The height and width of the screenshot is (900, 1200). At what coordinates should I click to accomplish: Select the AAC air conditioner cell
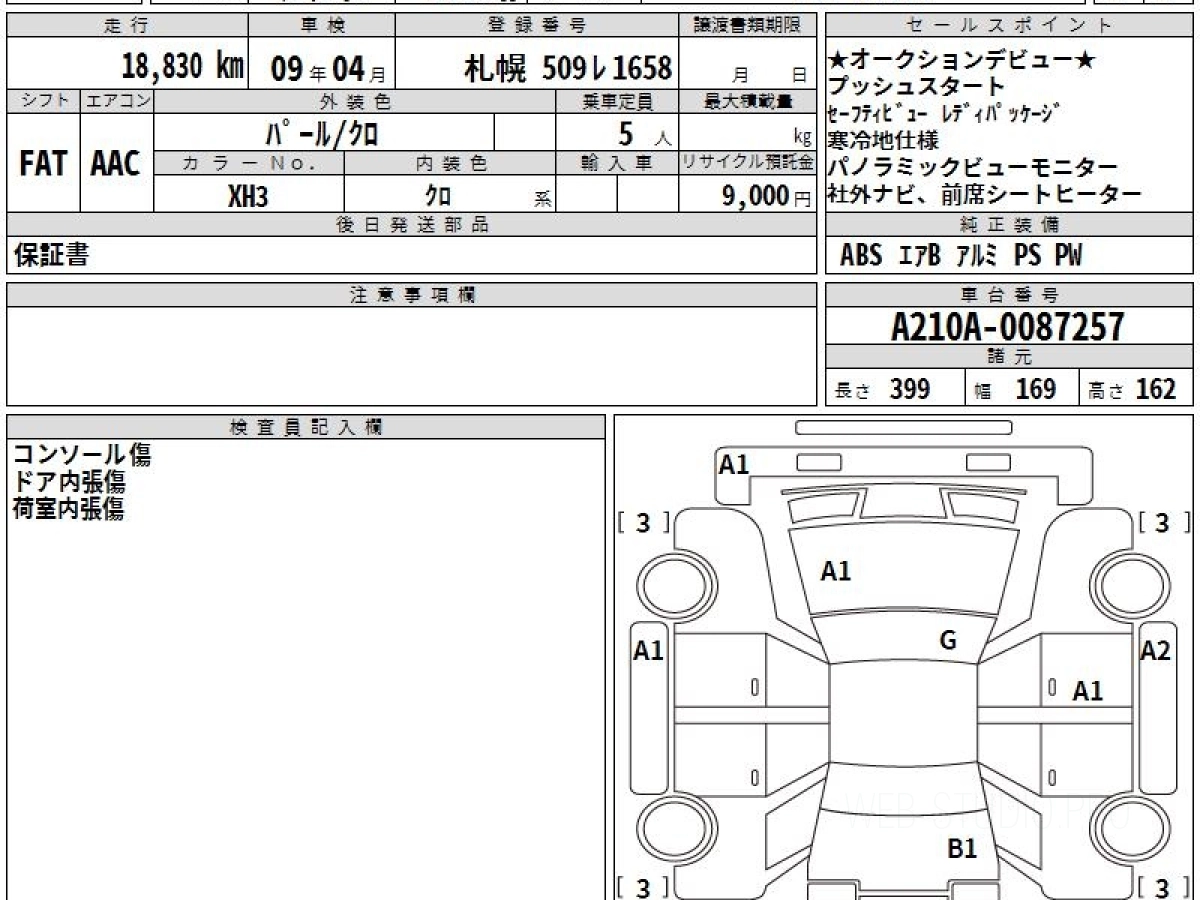pos(116,163)
